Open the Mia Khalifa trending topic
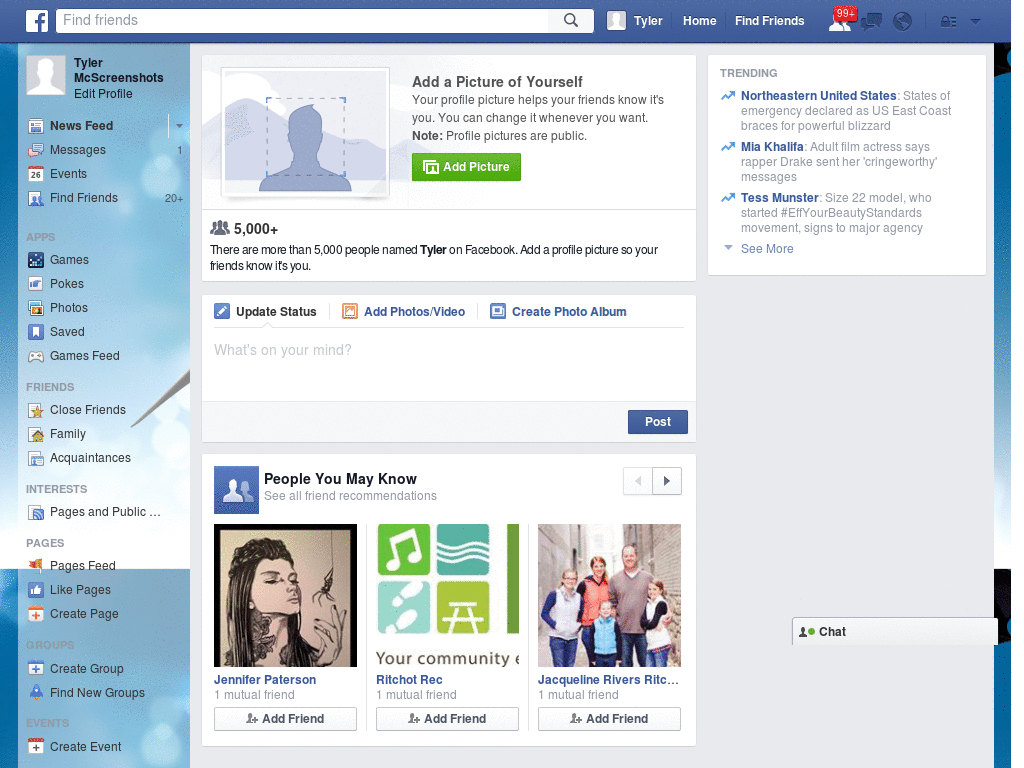Image resolution: width=1024 pixels, height=768 pixels. click(772, 146)
